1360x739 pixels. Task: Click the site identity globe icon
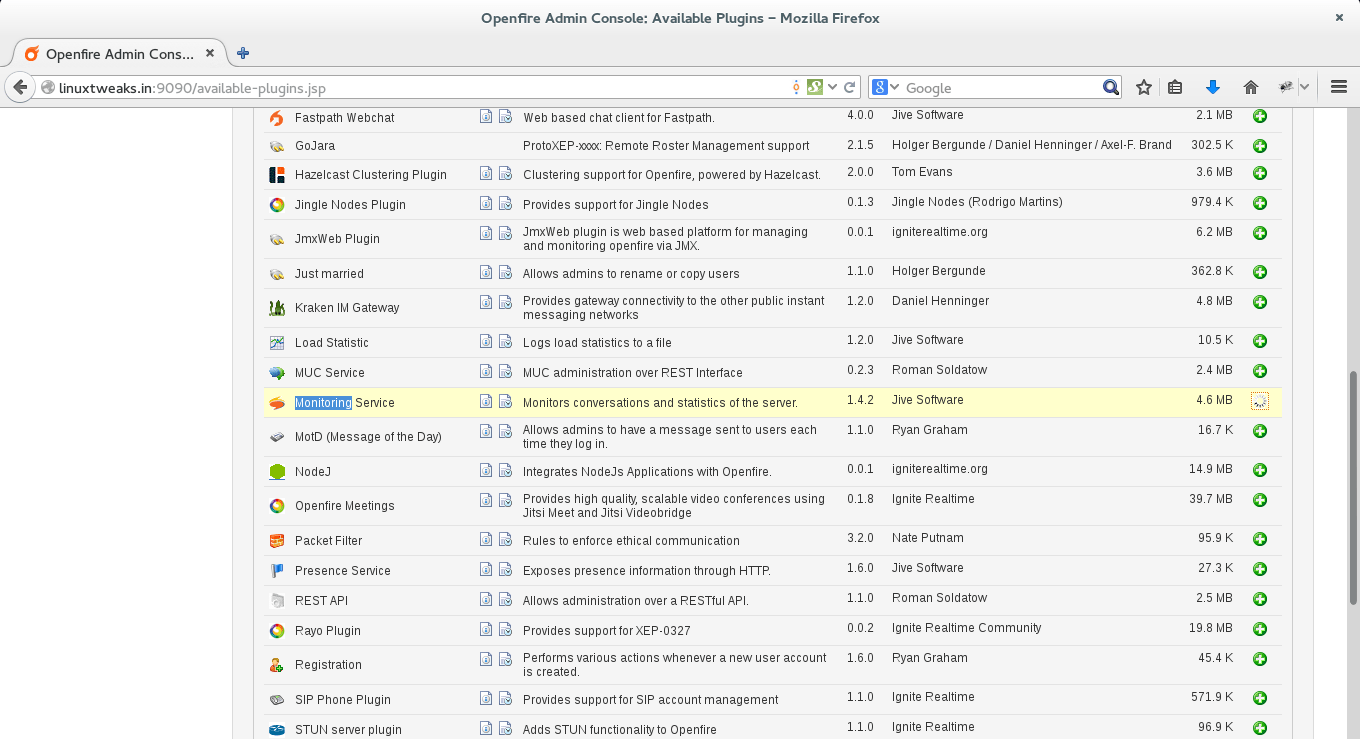pyautogui.click(x=47, y=88)
